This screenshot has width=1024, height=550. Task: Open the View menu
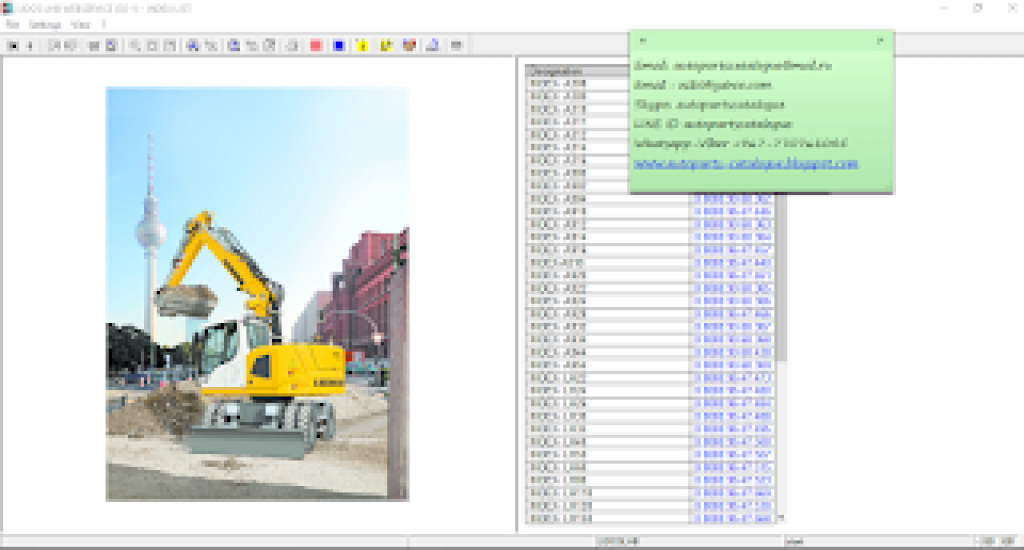pos(80,25)
